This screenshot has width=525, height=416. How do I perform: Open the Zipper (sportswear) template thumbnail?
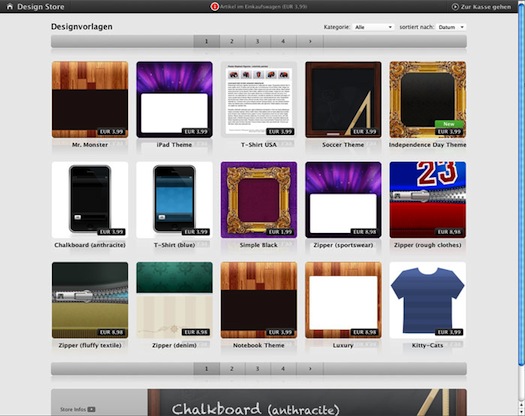[x=343, y=200]
